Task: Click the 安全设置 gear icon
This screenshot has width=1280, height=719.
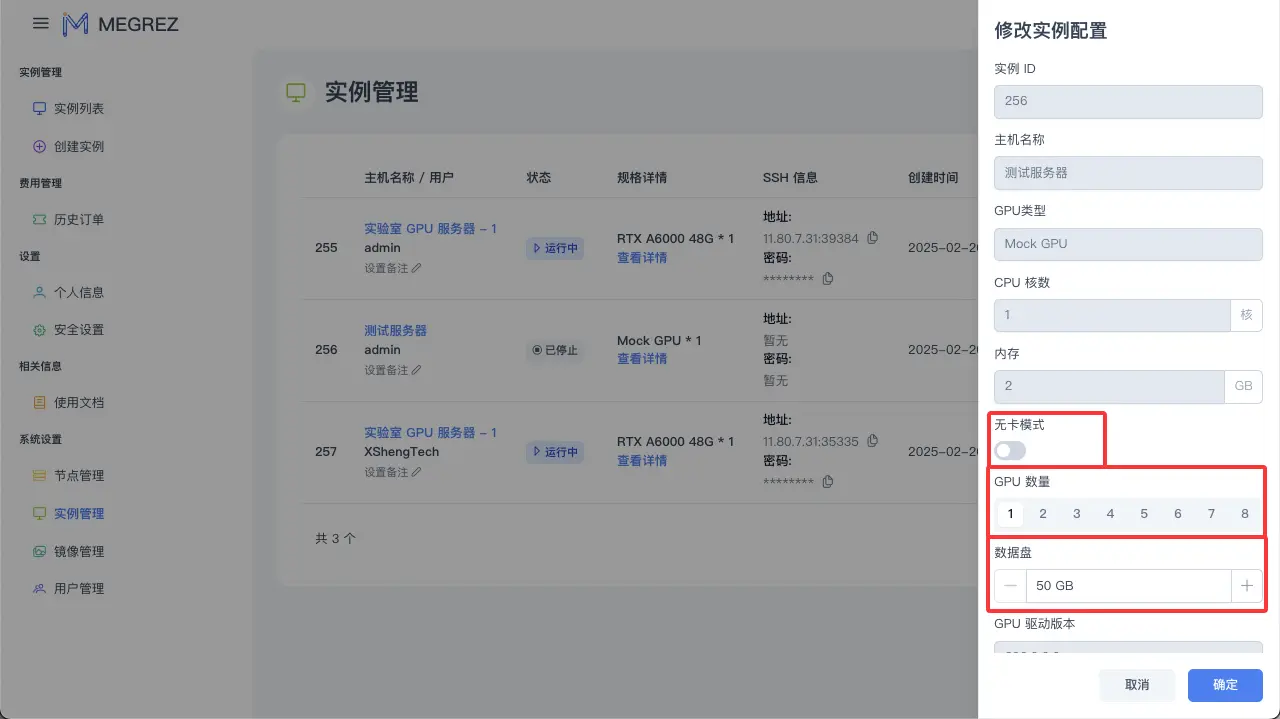Action: 39,329
